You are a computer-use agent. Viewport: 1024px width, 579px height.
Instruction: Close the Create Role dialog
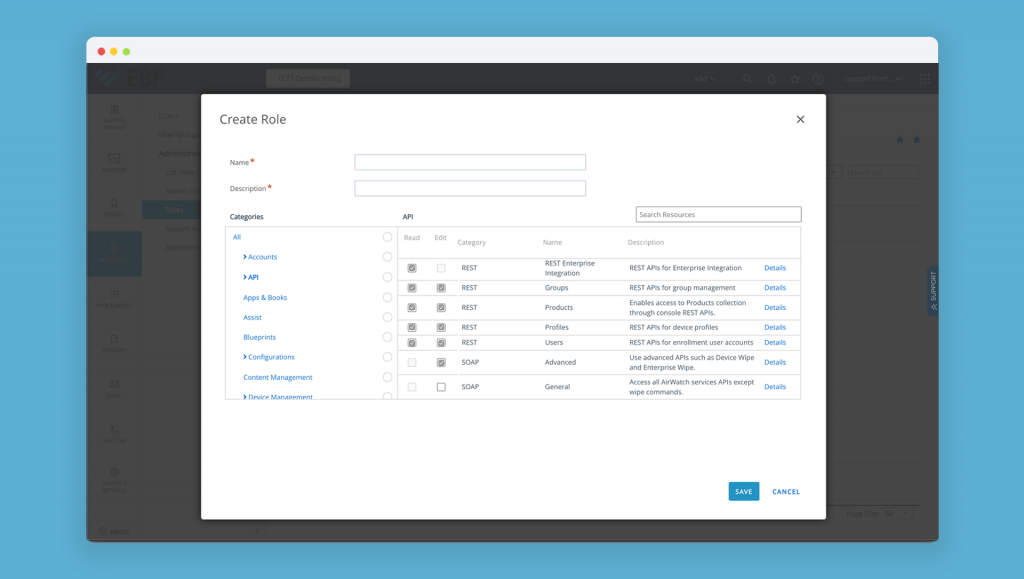click(800, 119)
